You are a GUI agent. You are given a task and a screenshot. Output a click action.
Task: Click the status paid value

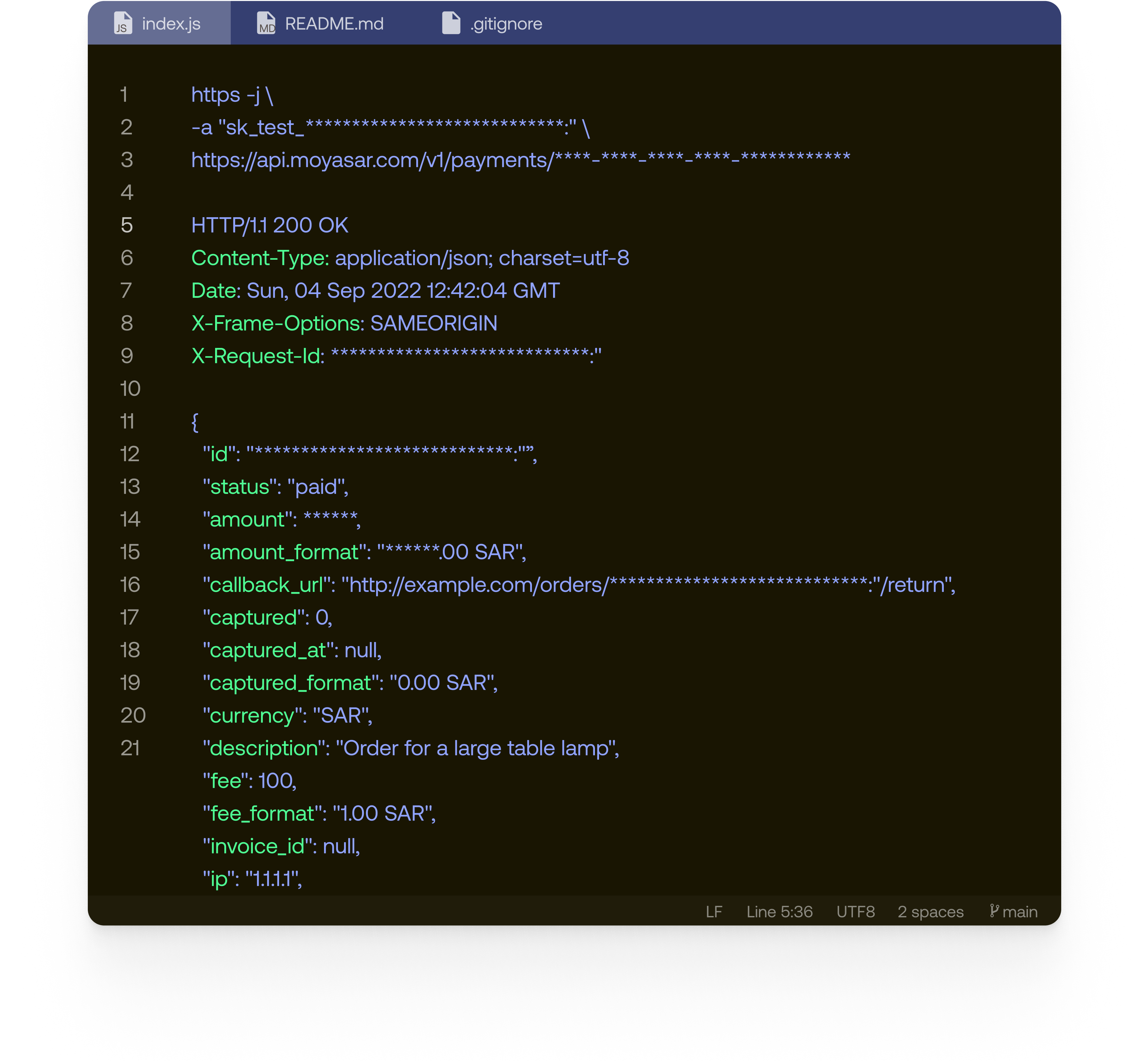click(x=319, y=486)
